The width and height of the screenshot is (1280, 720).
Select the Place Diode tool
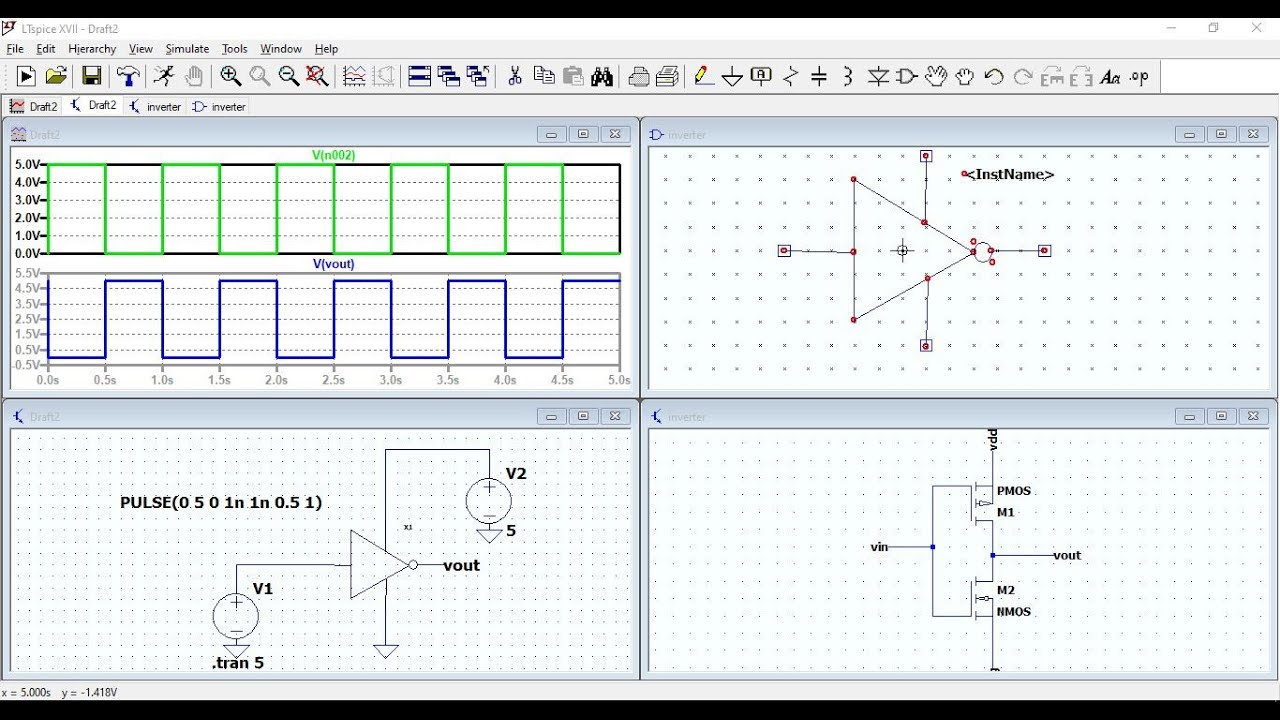pyautogui.click(x=878, y=77)
